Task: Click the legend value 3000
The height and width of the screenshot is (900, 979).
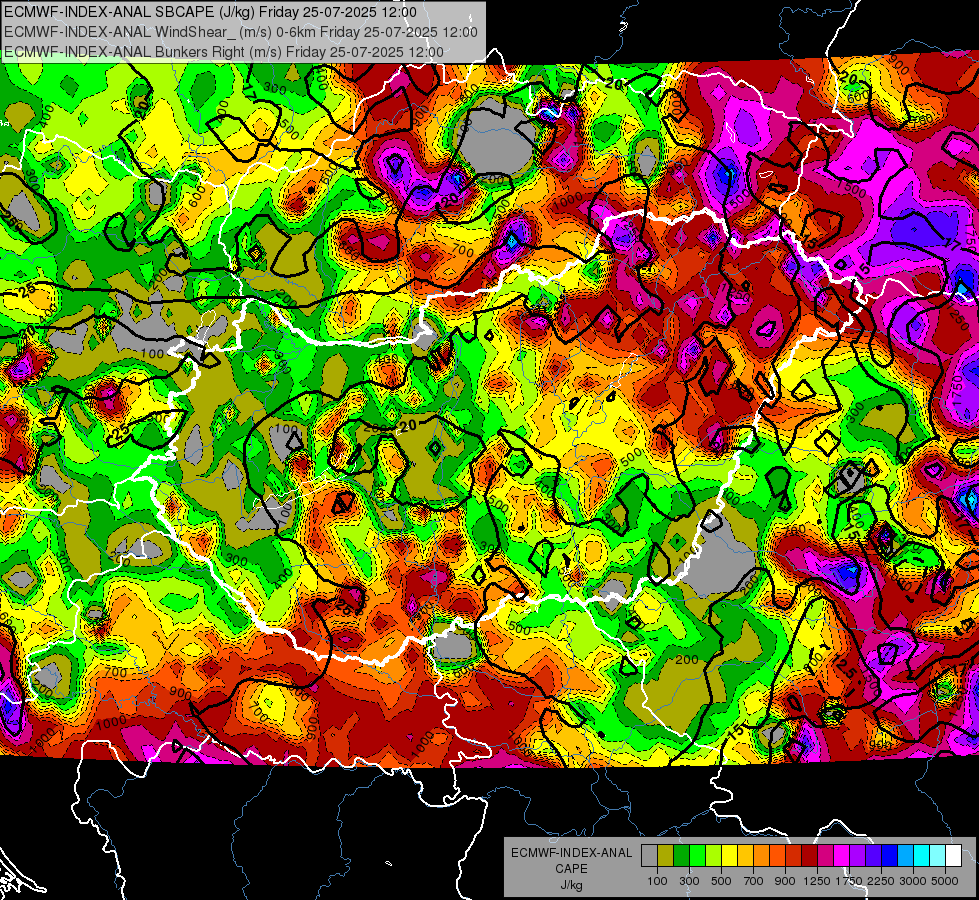Action: click(913, 881)
